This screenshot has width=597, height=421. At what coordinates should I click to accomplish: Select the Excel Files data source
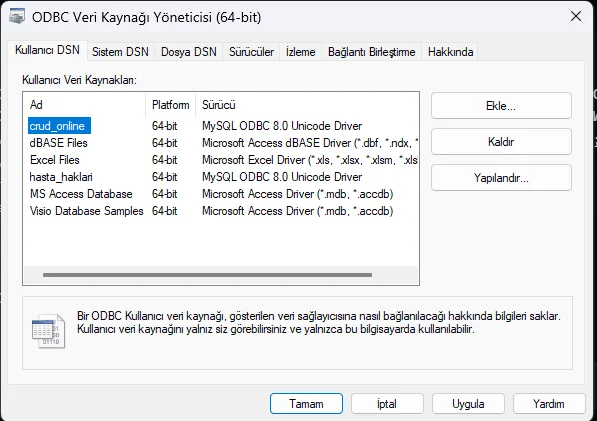tap(55, 160)
